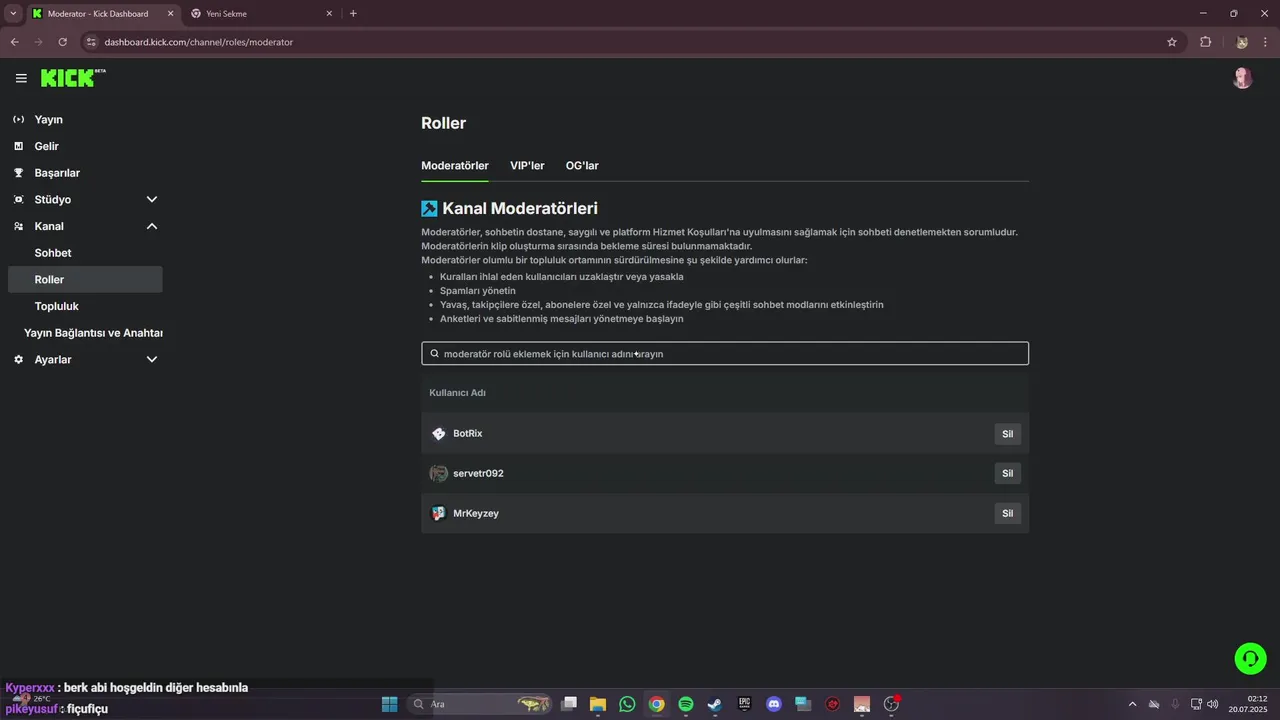Click the moderator username search field
The image size is (1280, 720).
pyautogui.click(x=725, y=354)
